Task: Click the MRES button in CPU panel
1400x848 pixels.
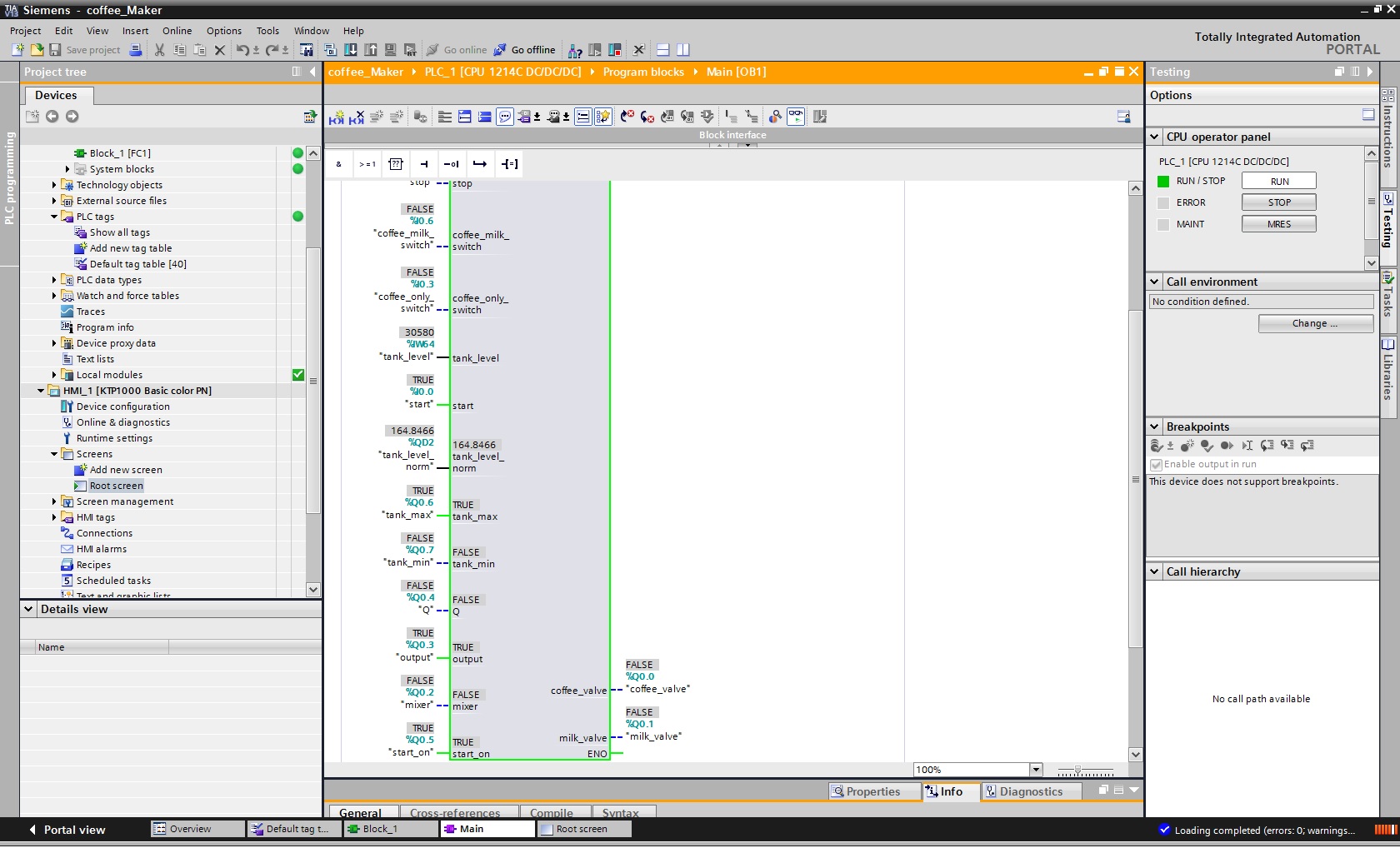Action: [1279, 224]
